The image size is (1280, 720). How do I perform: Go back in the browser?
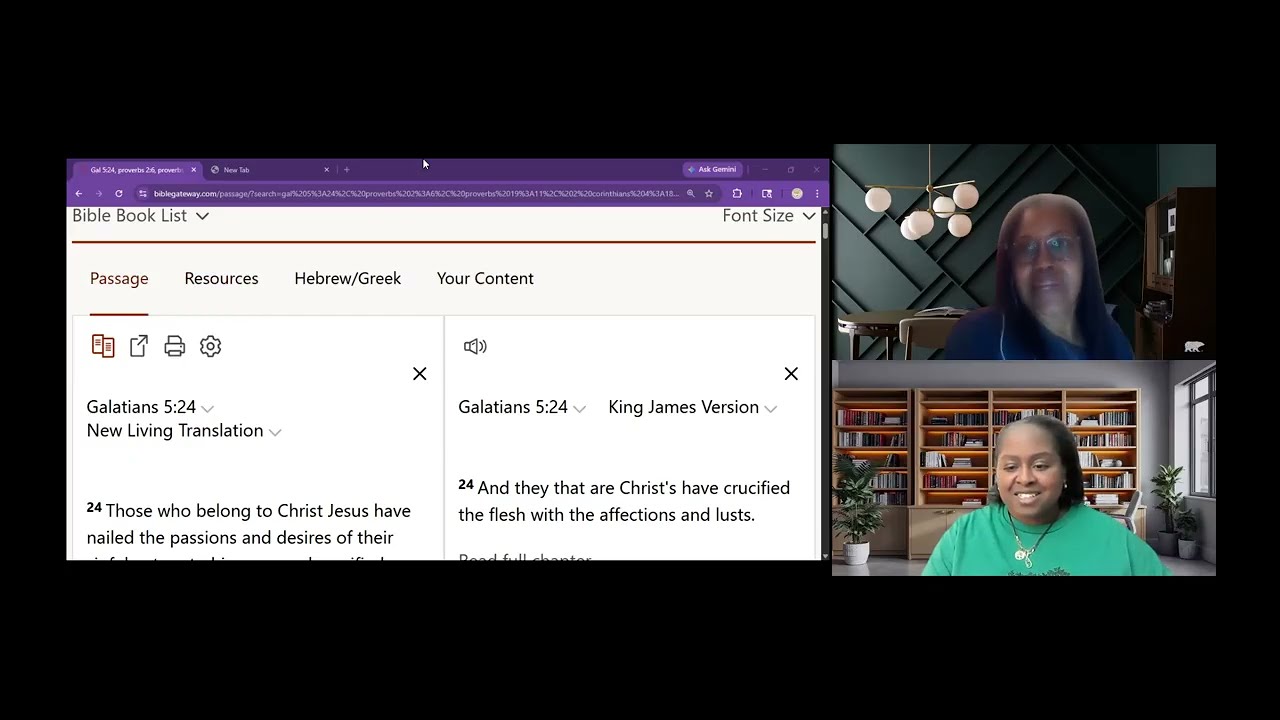pyautogui.click(x=79, y=193)
